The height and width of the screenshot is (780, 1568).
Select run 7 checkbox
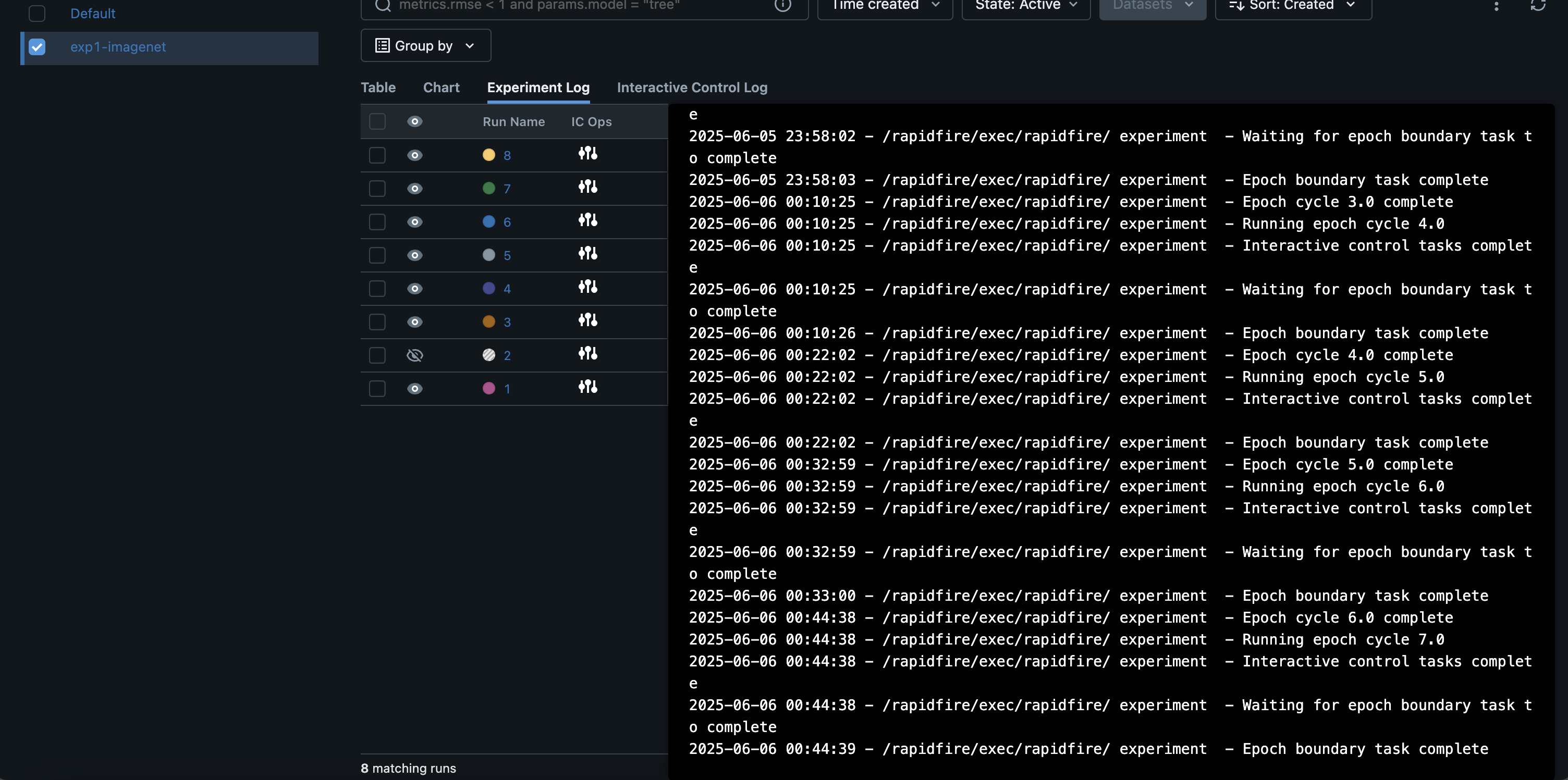(x=377, y=189)
